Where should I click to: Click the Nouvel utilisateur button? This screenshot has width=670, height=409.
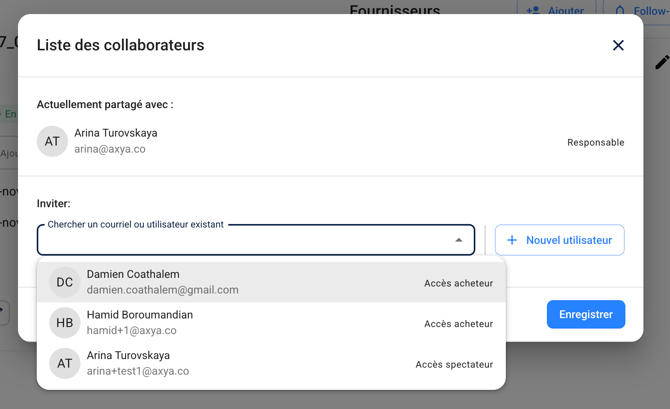559,240
